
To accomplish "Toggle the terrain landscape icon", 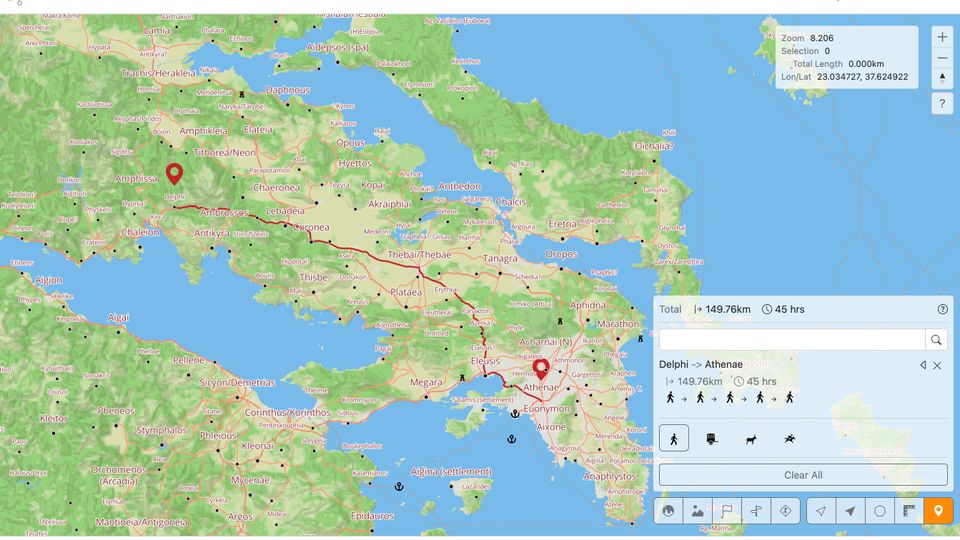I will point(698,511).
